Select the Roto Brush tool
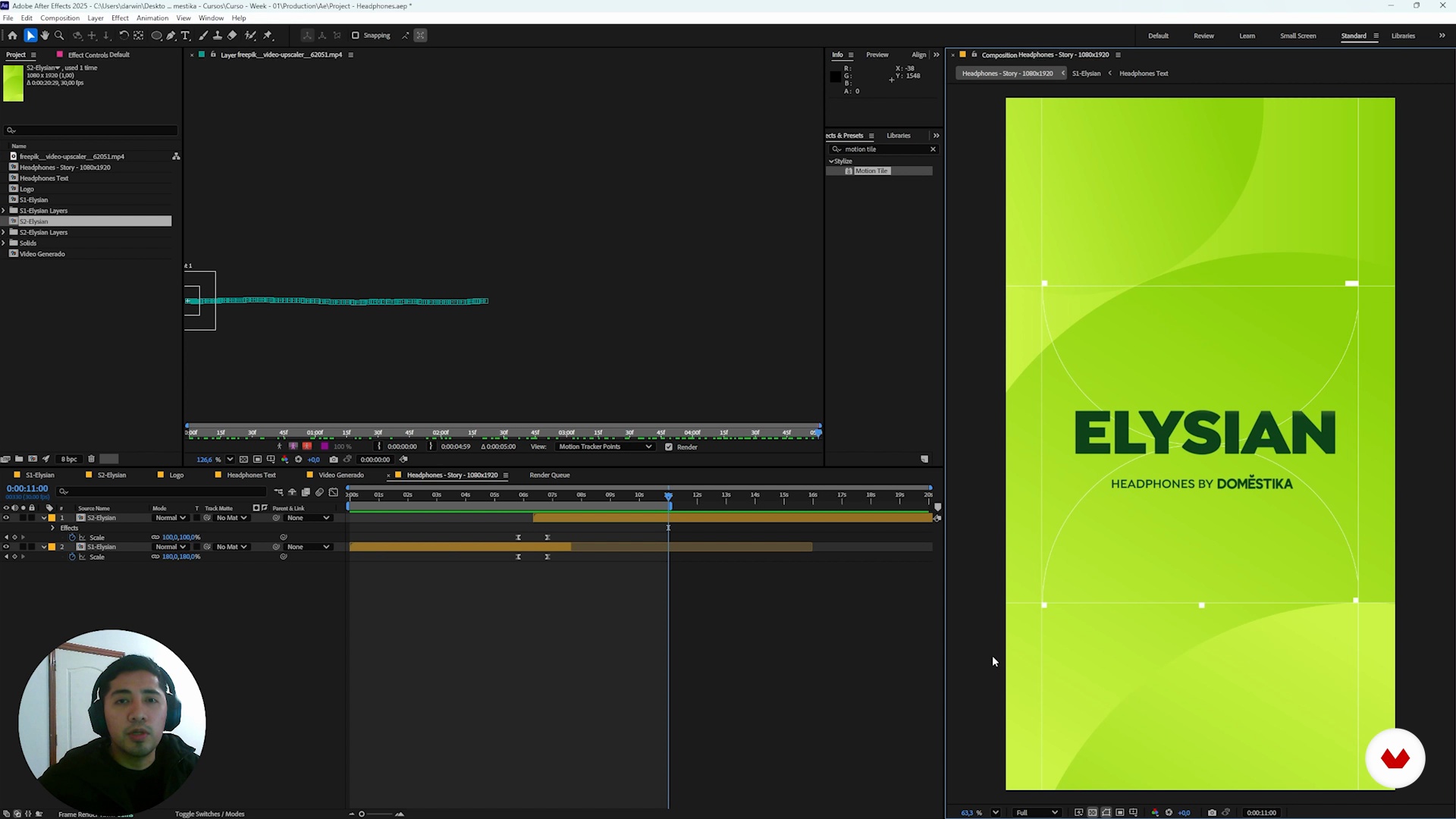Image resolution: width=1456 pixels, height=819 pixels. (250, 36)
